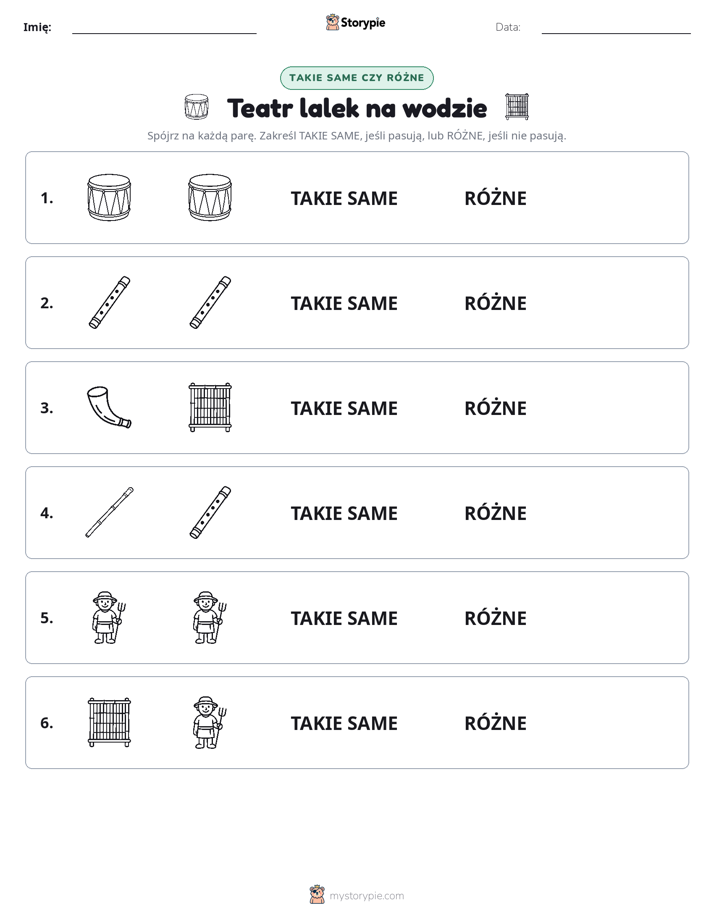Image resolution: width=714 pixels, height=924 pixels.
Task: Click the farmer puppet in row 6
Action: point(210,722)
